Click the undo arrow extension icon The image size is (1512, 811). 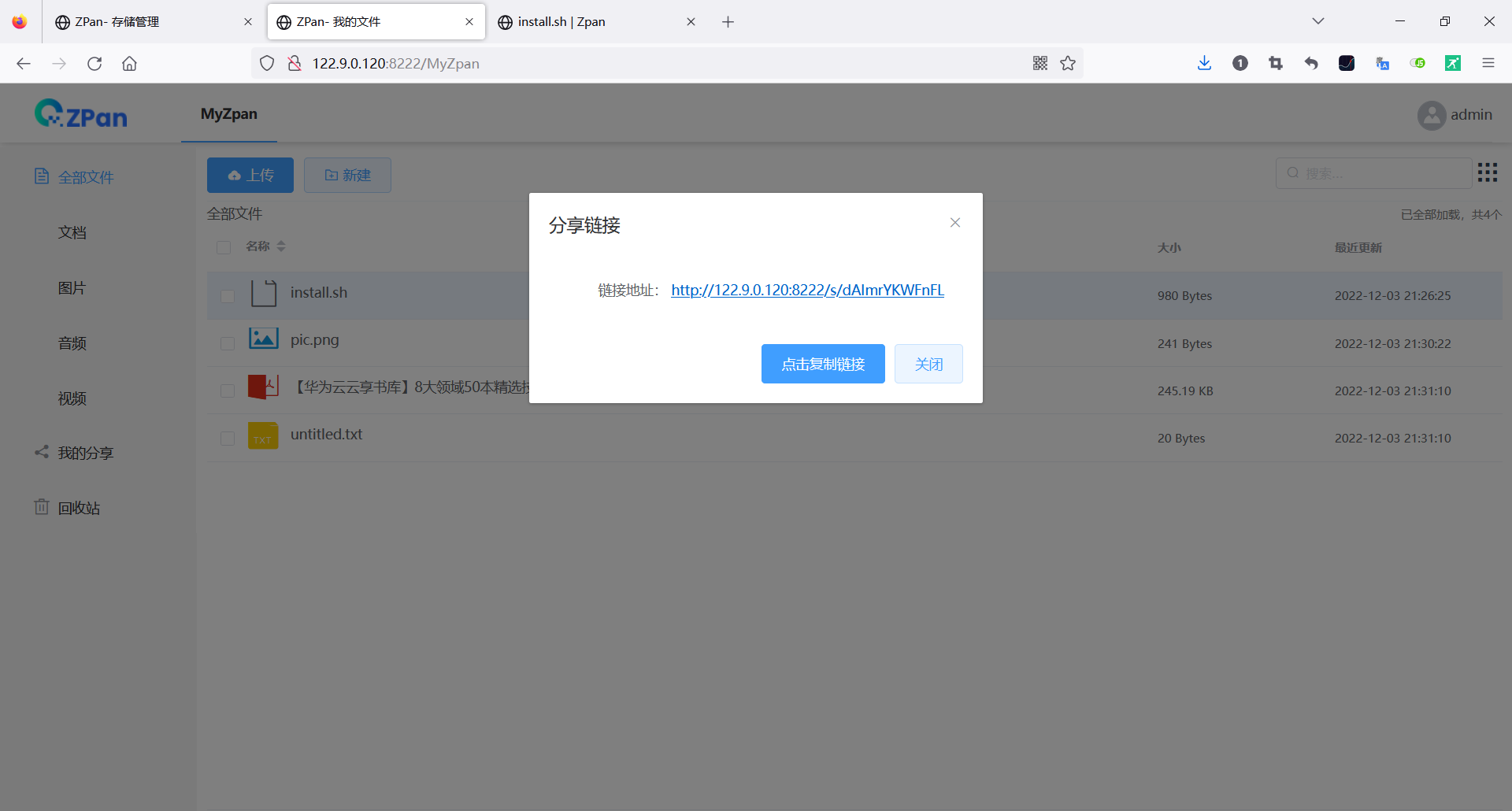click(1311, 64)
